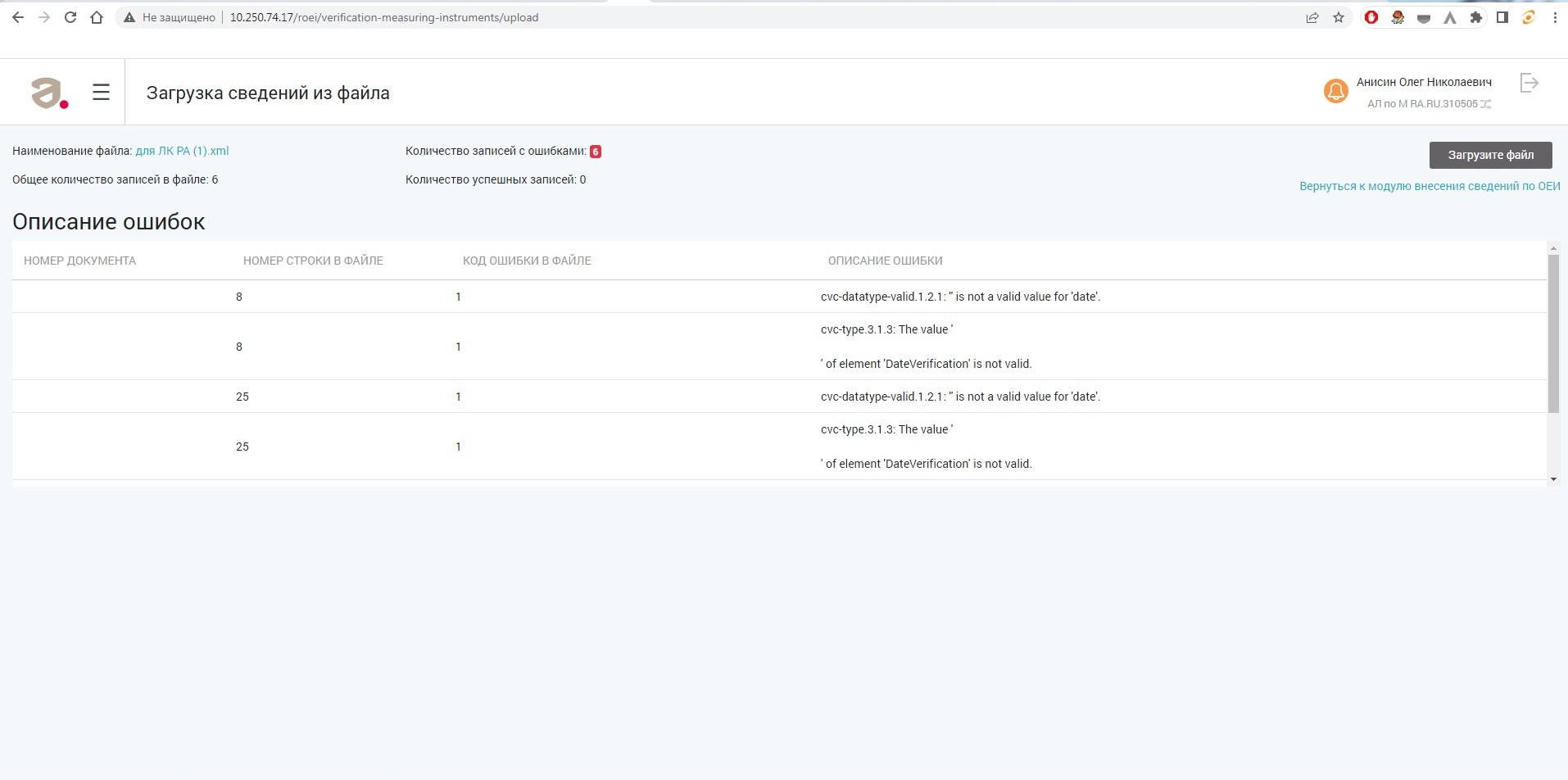Open the browser Extensions puzzle icon
1568x780 pixels.
pos(1476,17)
